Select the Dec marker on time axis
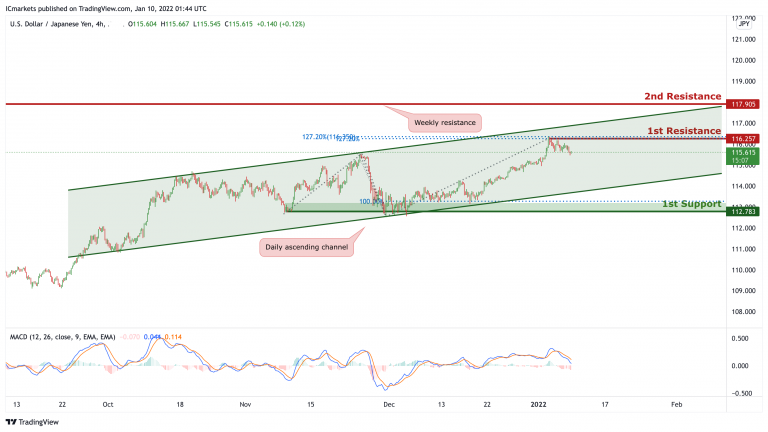Image resolution: width=768 pixels, height=432 pixels. coord(389,405)
